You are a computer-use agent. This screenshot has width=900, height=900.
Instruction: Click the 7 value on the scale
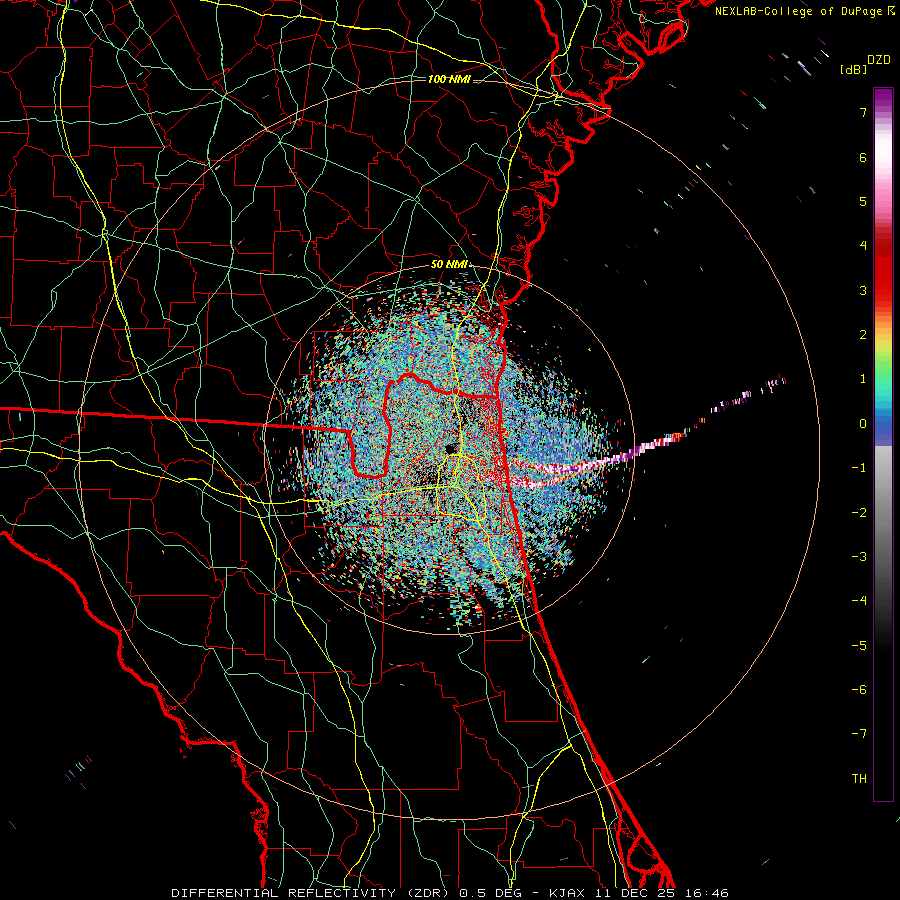863,112
